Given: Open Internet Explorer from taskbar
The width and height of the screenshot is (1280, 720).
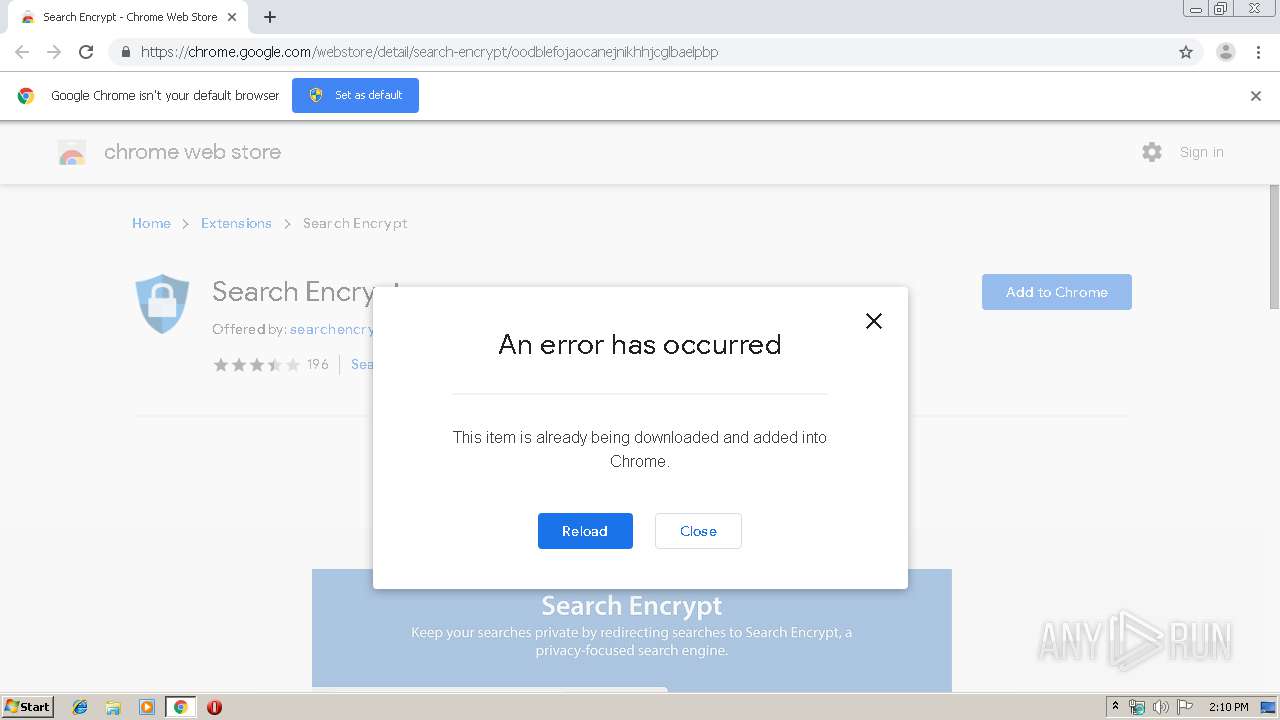Looking at the screenshot, I should pyautogui.click(x=80, y=707).
